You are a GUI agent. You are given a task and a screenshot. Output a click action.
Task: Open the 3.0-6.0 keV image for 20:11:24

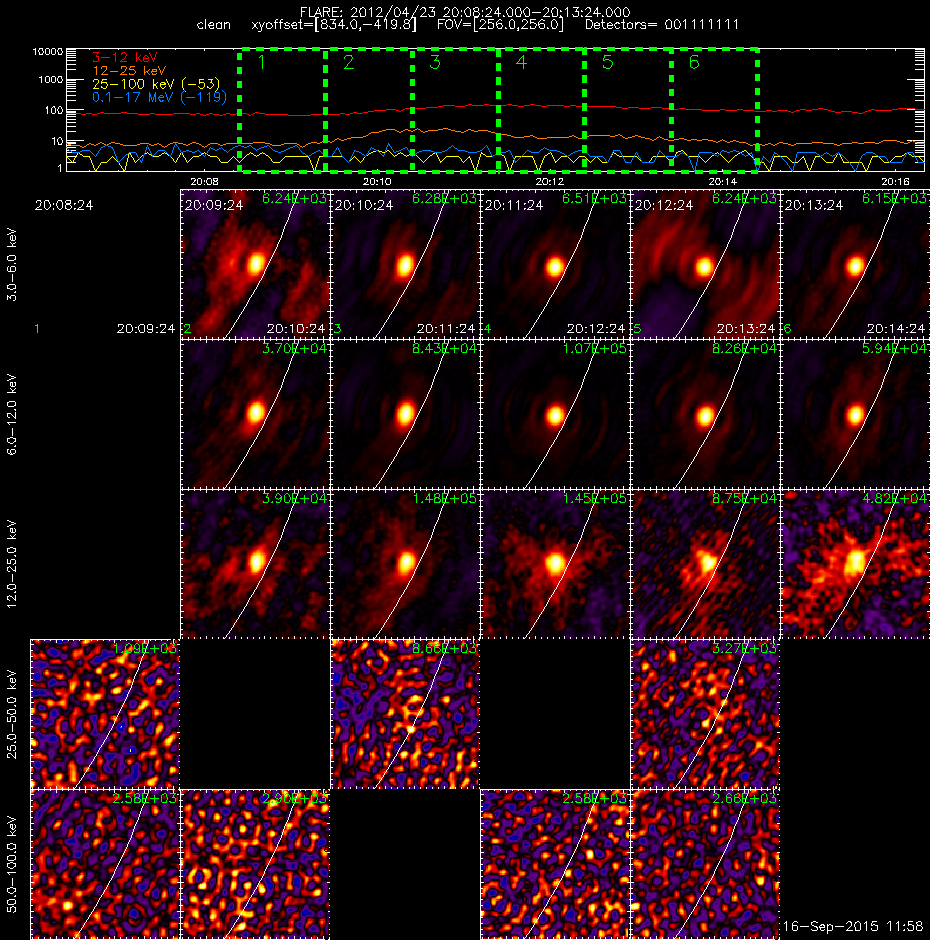(555, 264)
